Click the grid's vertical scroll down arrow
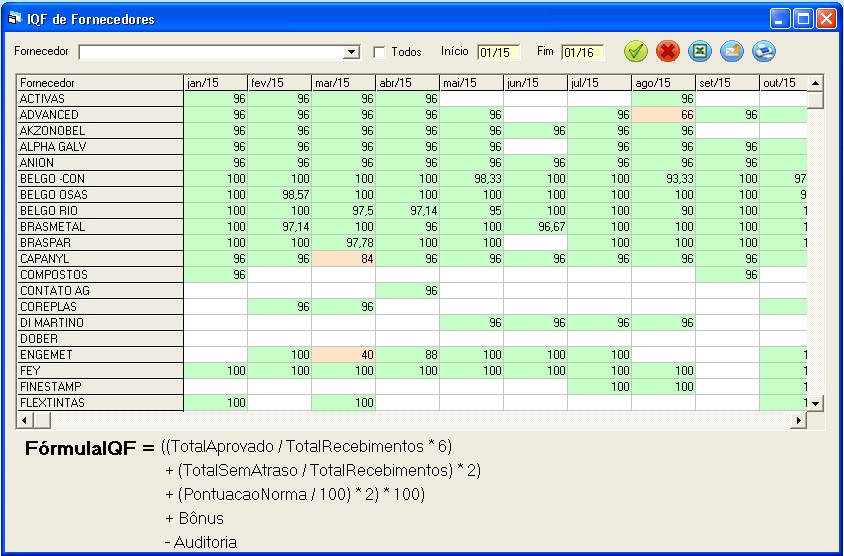 point(815,403)
